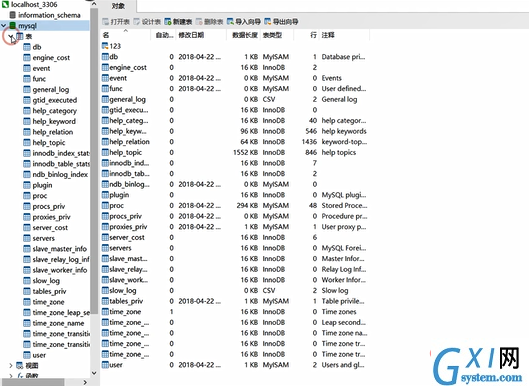This screenshot has width=529, height=386.
Task: Click the tree horizontal scrollbar right arrow
Action: pyautogui.click(x=85, y=382)
